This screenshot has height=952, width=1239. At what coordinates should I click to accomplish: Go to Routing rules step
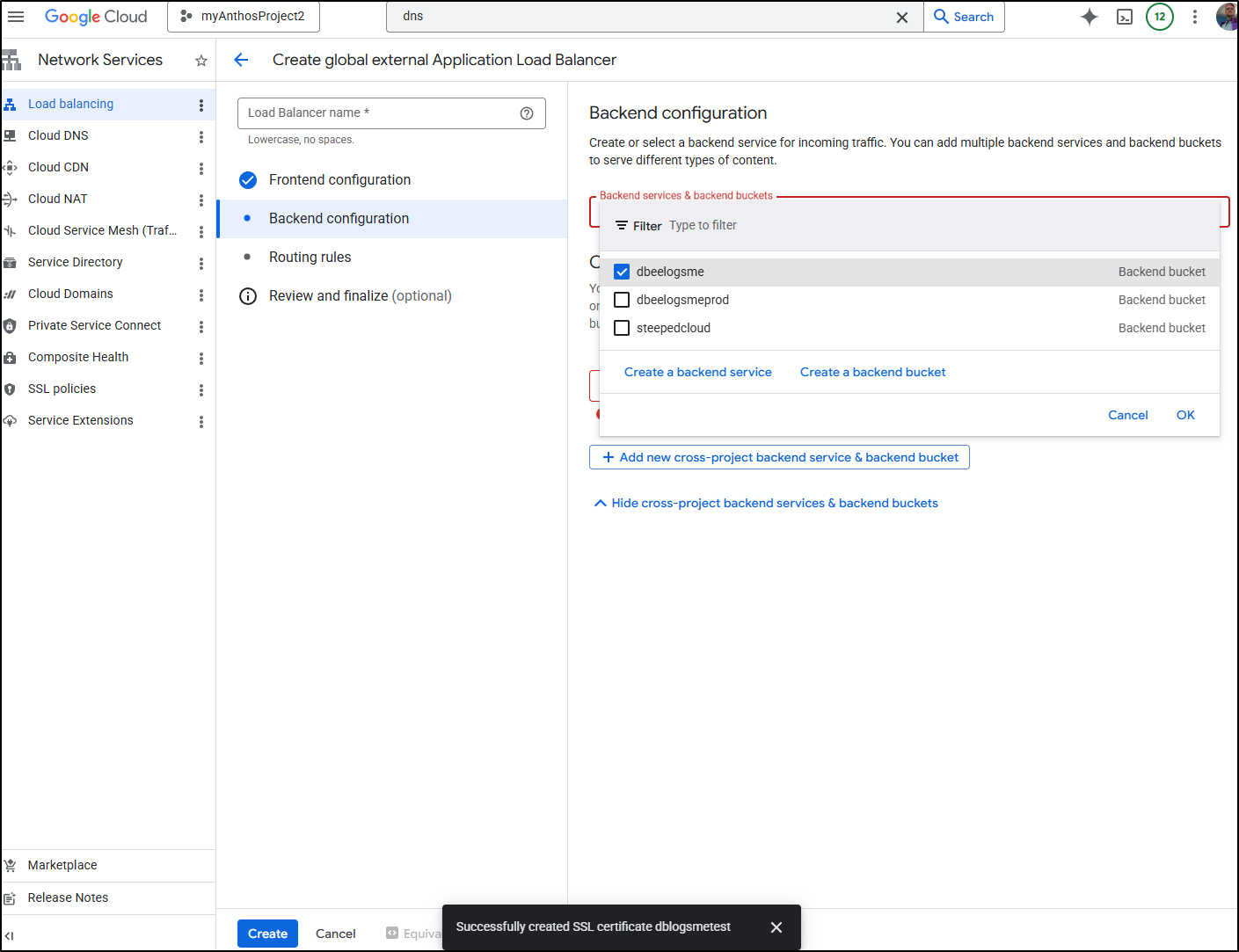pyautogui.click(x=310, y=257)
